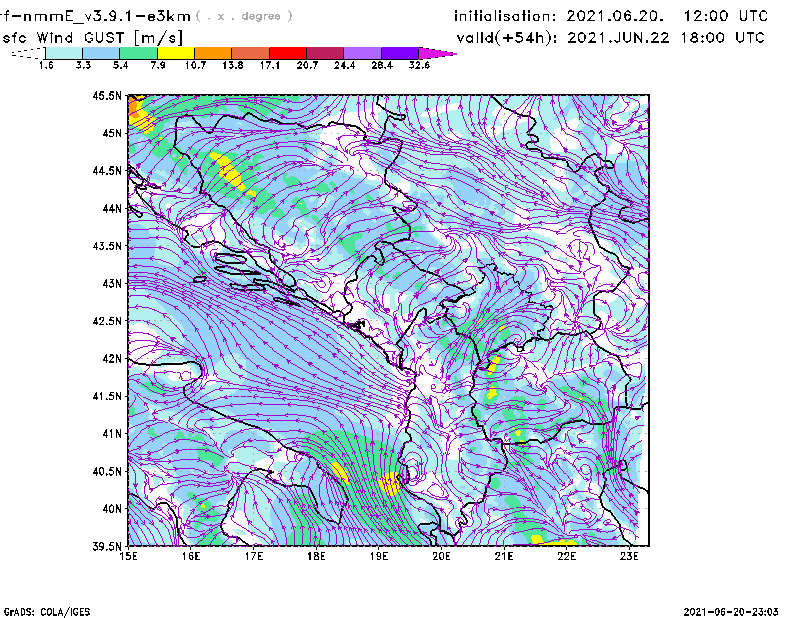This screenshot has width=800, height=618.
Task: Click the 43.5N latitude label
Action: click(107, 246)
